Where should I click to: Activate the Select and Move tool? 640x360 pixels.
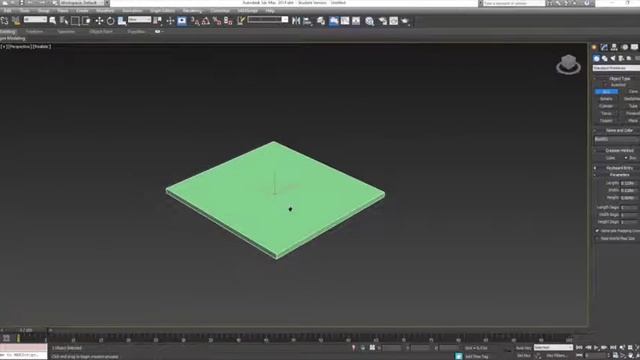coord(99,20)
